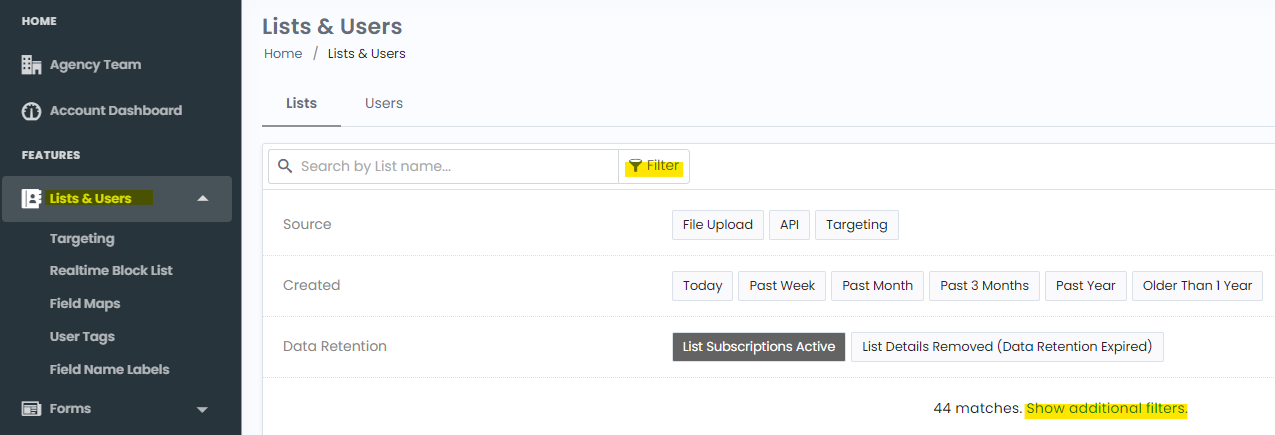Select List Details Removed (Data Retention Expired)
This screenshot has width=1275, height=435.
pyautogui.click(x=1007, y=347)
